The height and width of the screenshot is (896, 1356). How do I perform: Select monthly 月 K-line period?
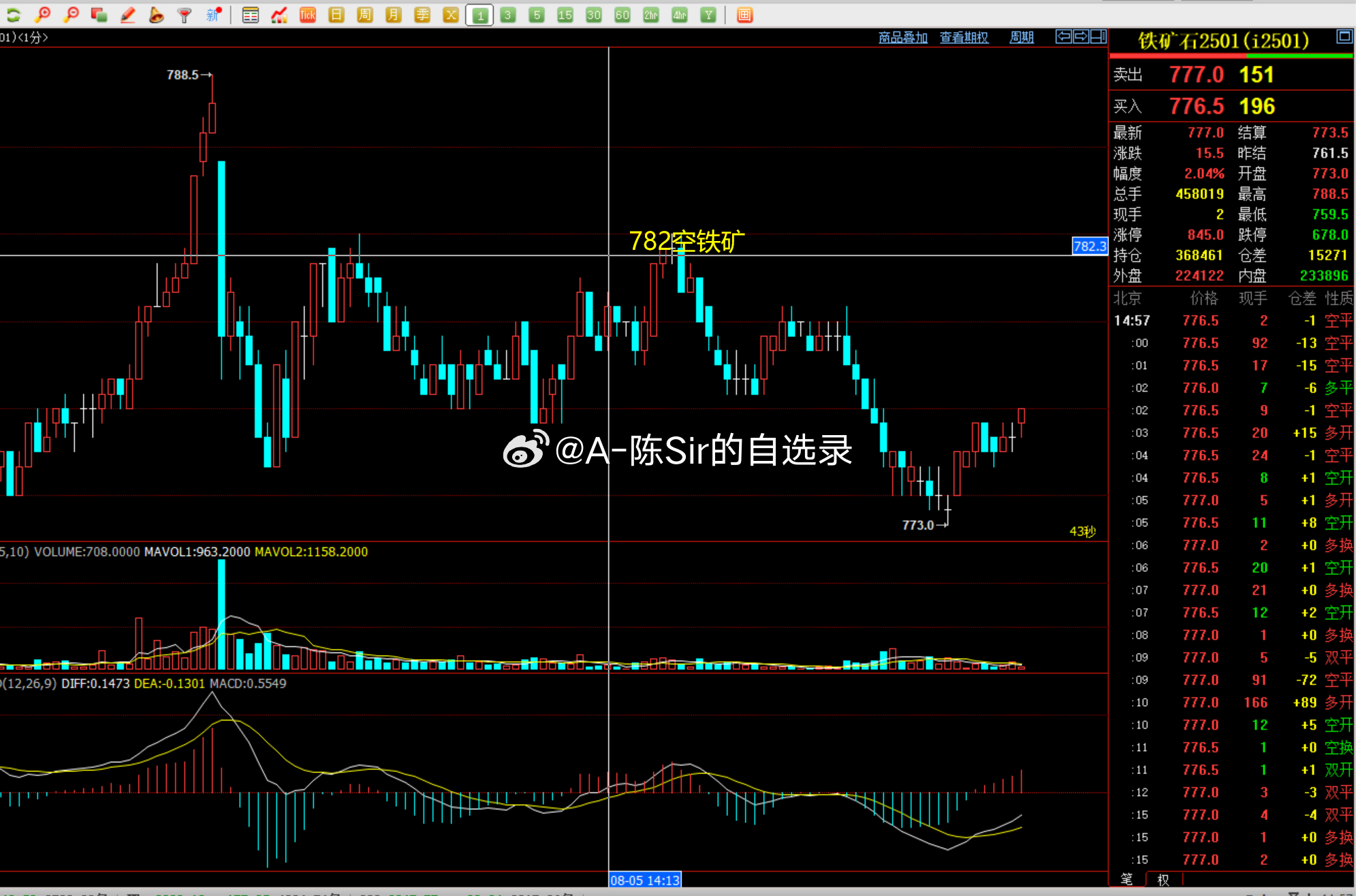pos(394,15)
